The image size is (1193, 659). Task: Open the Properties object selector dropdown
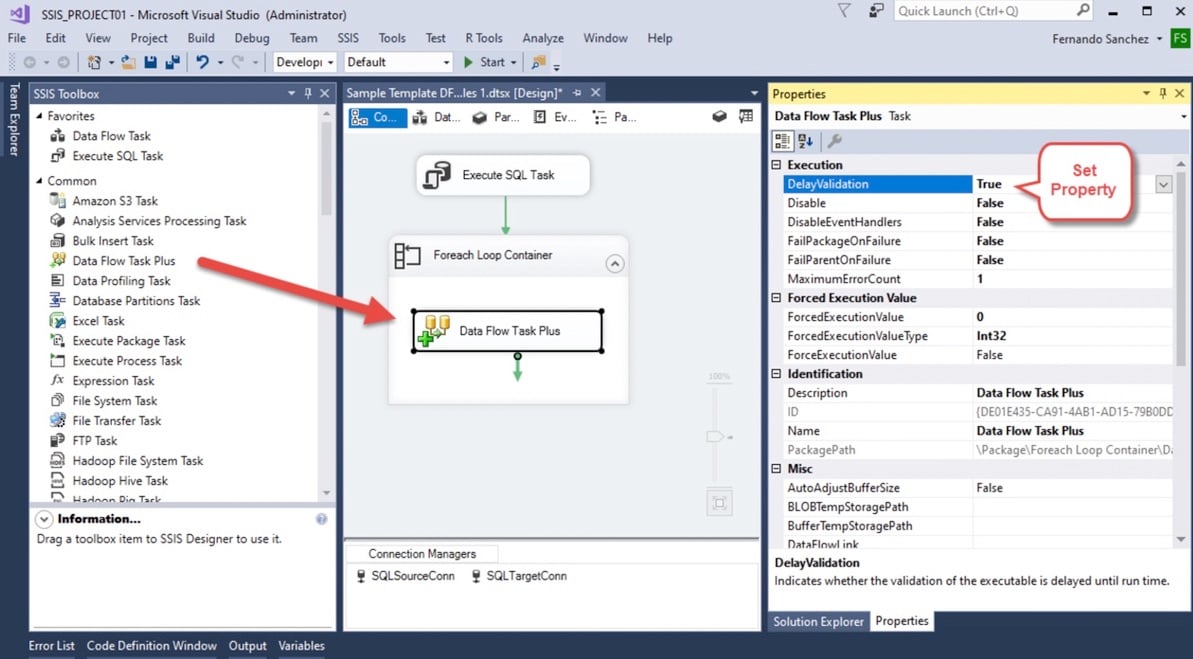(1184, 116)
